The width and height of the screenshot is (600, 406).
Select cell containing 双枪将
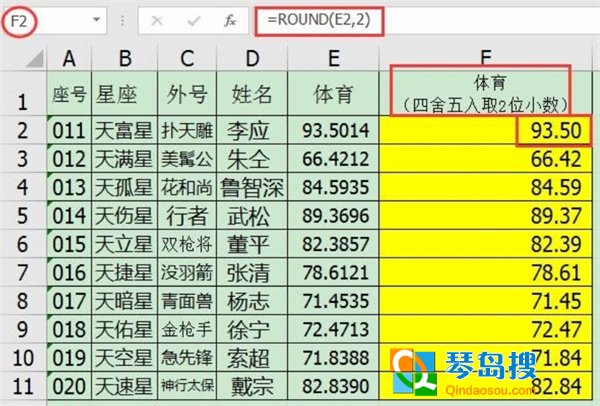[187, 244]
